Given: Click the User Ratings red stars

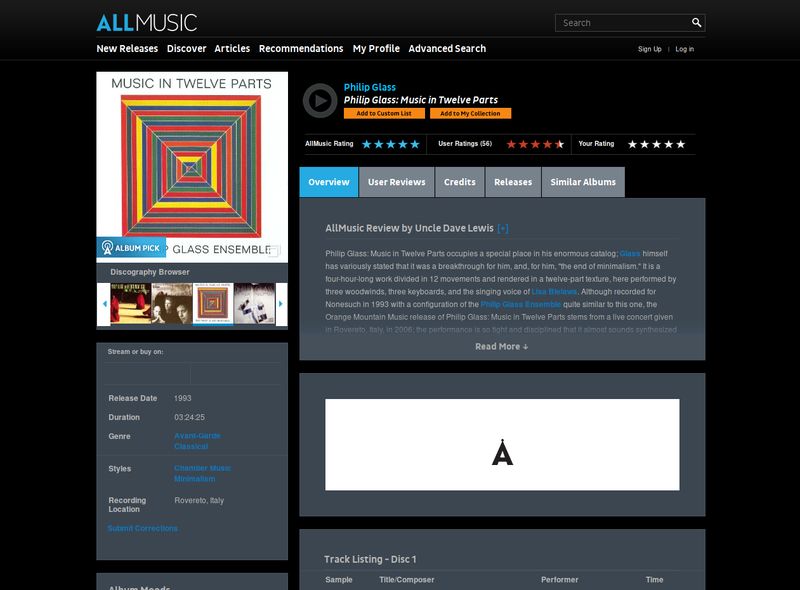Looking at the screenshot, I should (x=535, y=144).
